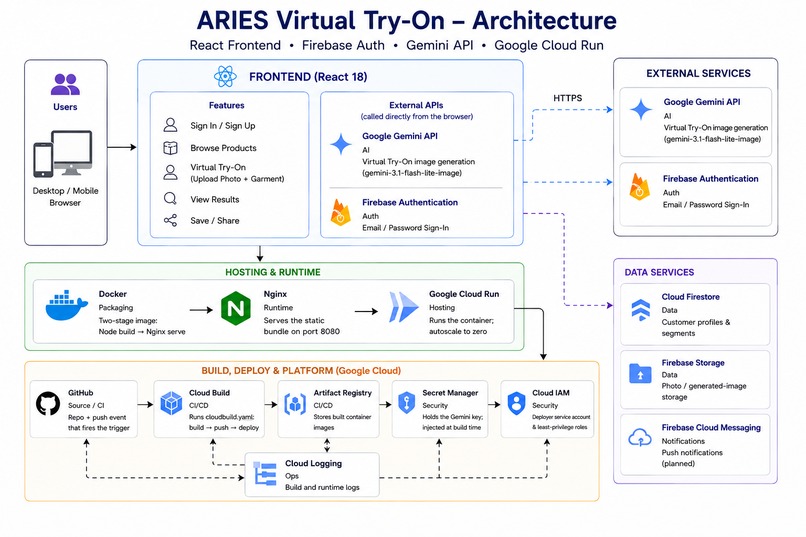This screenshot has width=806, height=537.
Task: Click the 'Save / Share' feature text
Action: click(x=214, y=220)
